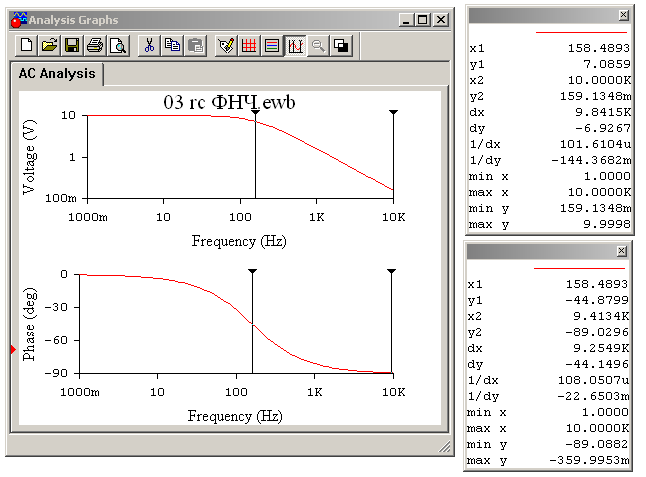Click the x2 value 9.4134K

tap(601, 316)
